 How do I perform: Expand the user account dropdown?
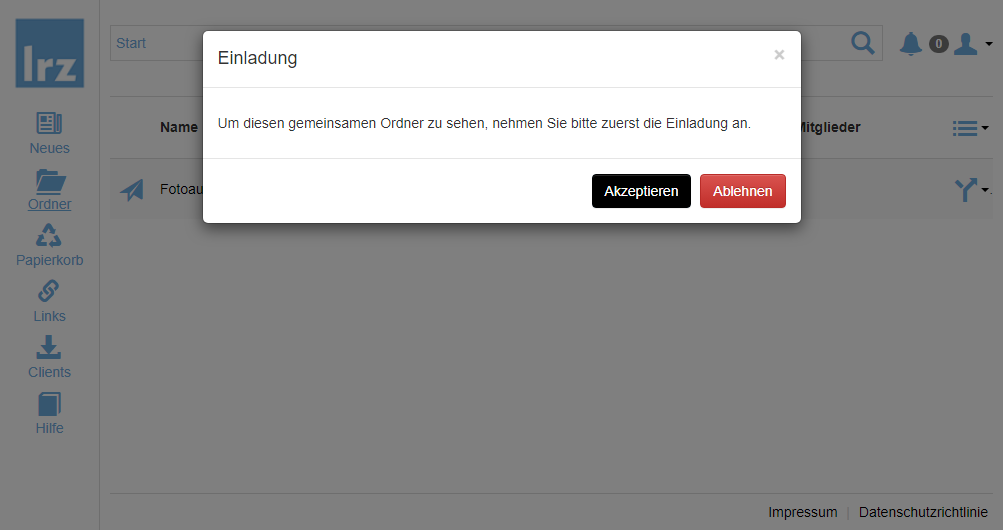click(972, 44)
